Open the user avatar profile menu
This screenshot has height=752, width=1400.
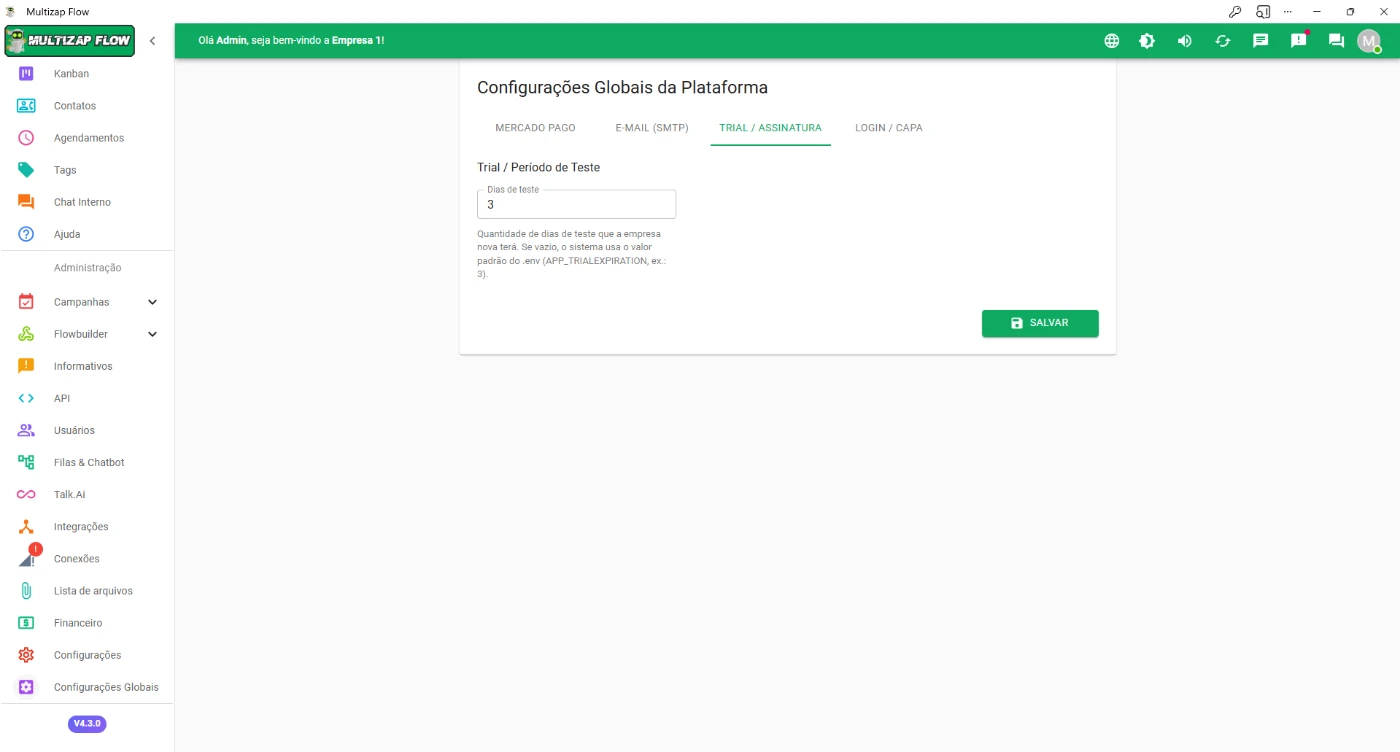tap(1368, 41)
